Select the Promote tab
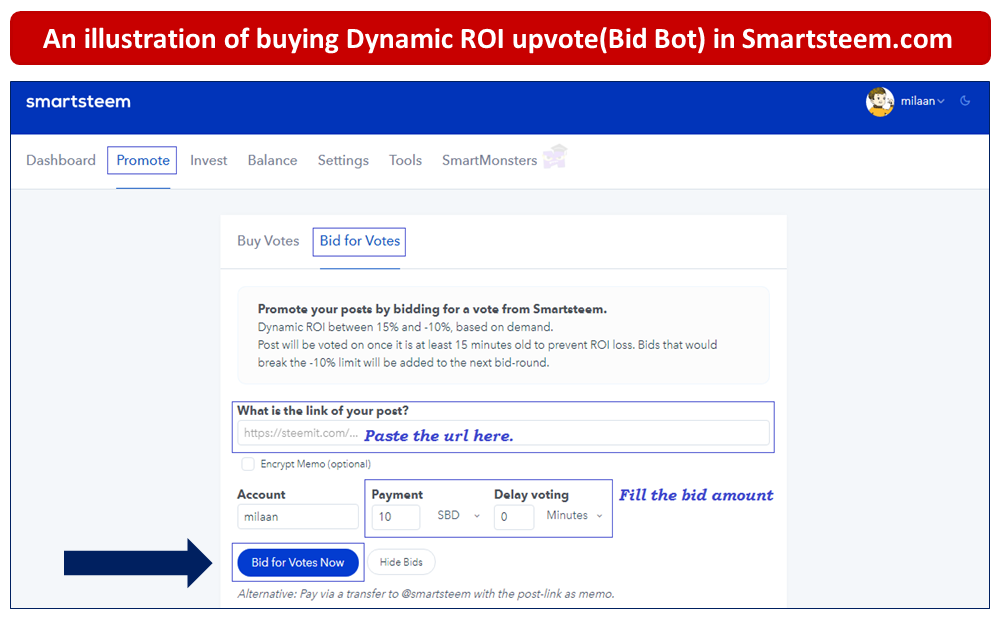The image size is (1001, 617). (142, 160)
